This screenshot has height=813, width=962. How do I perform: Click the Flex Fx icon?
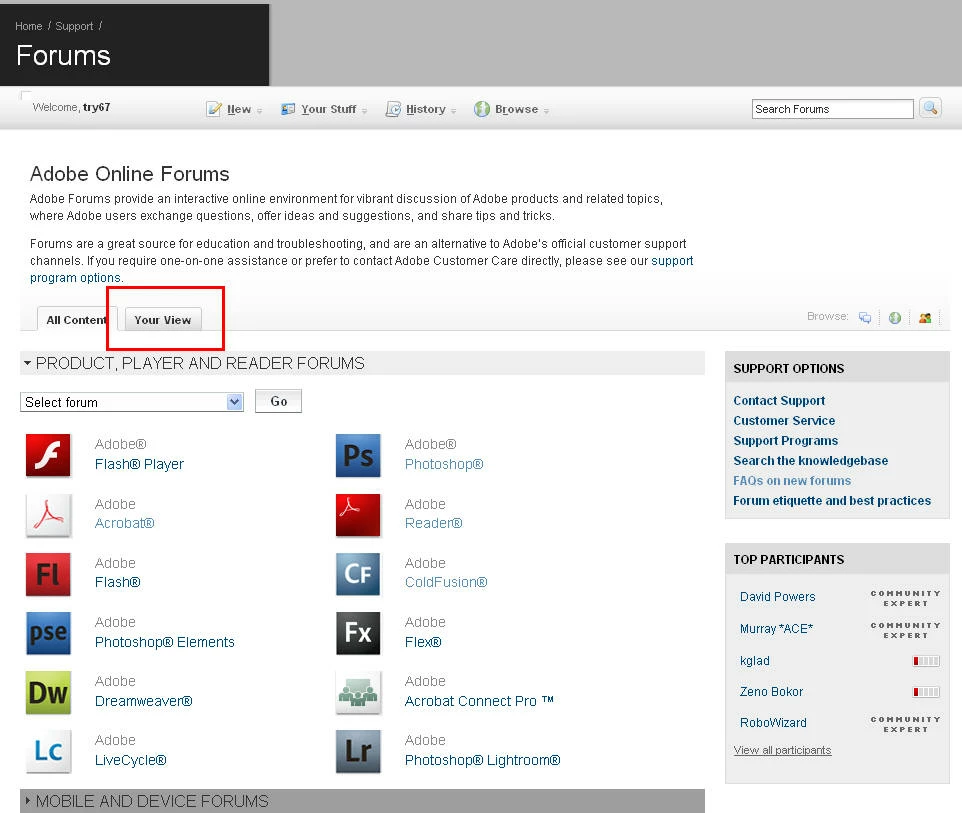(358, 633)
